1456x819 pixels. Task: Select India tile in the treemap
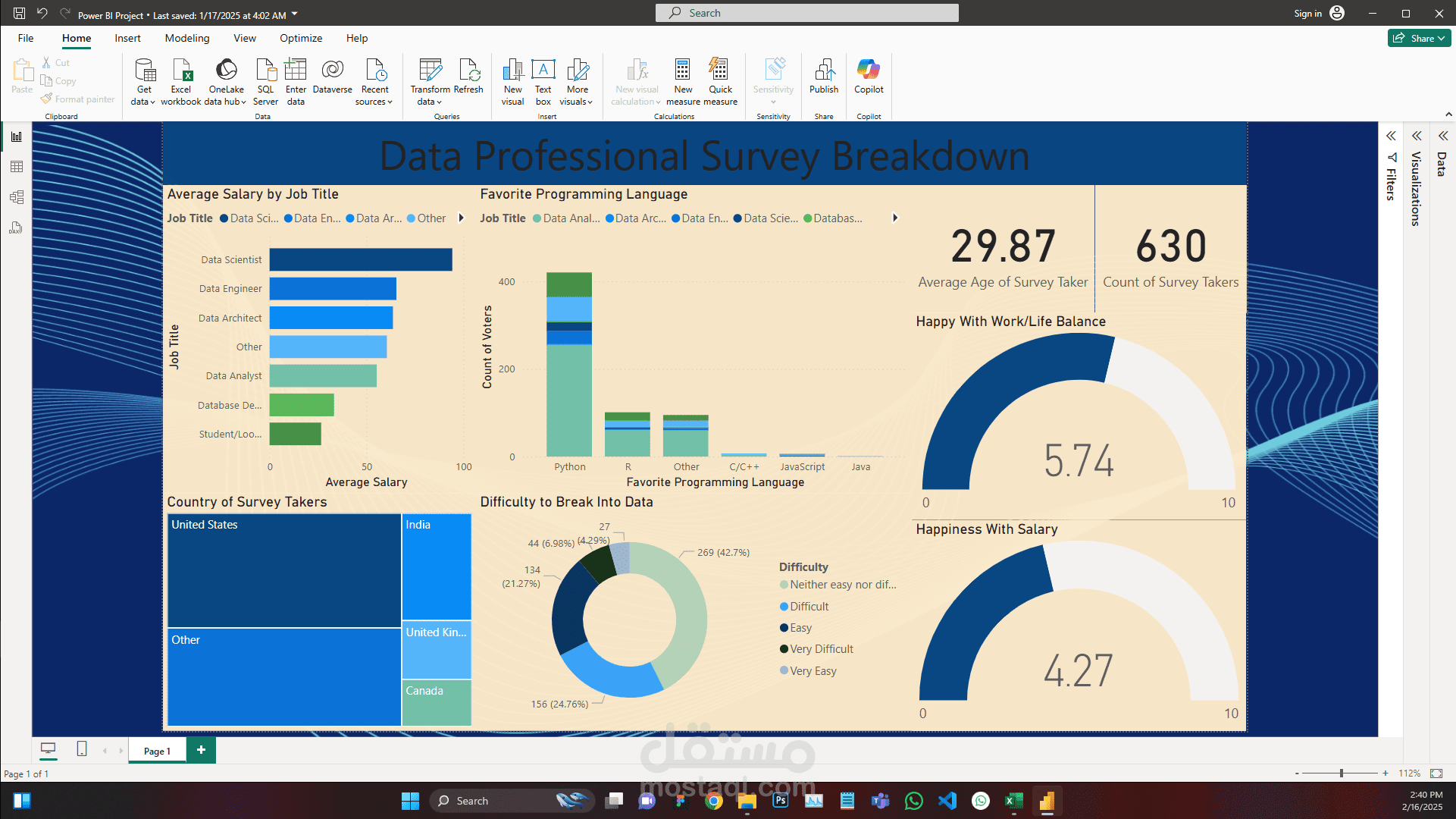tap(437, 566)
